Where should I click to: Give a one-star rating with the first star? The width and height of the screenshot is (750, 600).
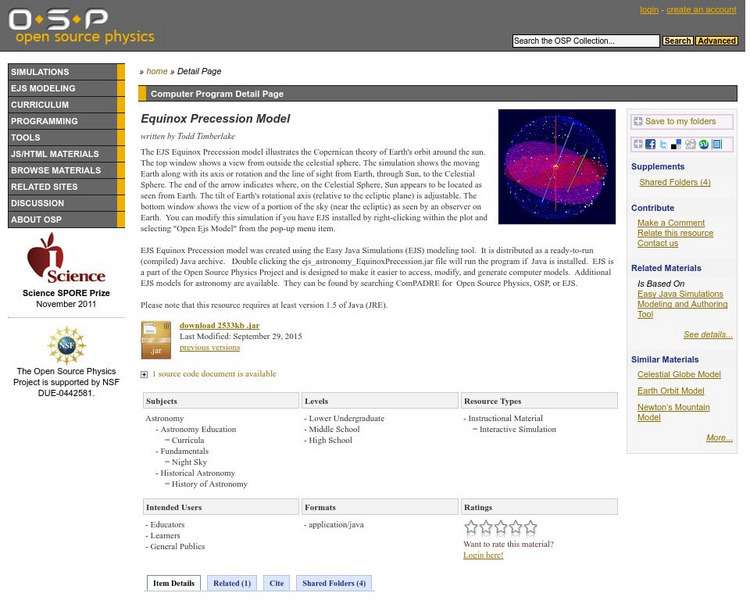tap(471, 527)
